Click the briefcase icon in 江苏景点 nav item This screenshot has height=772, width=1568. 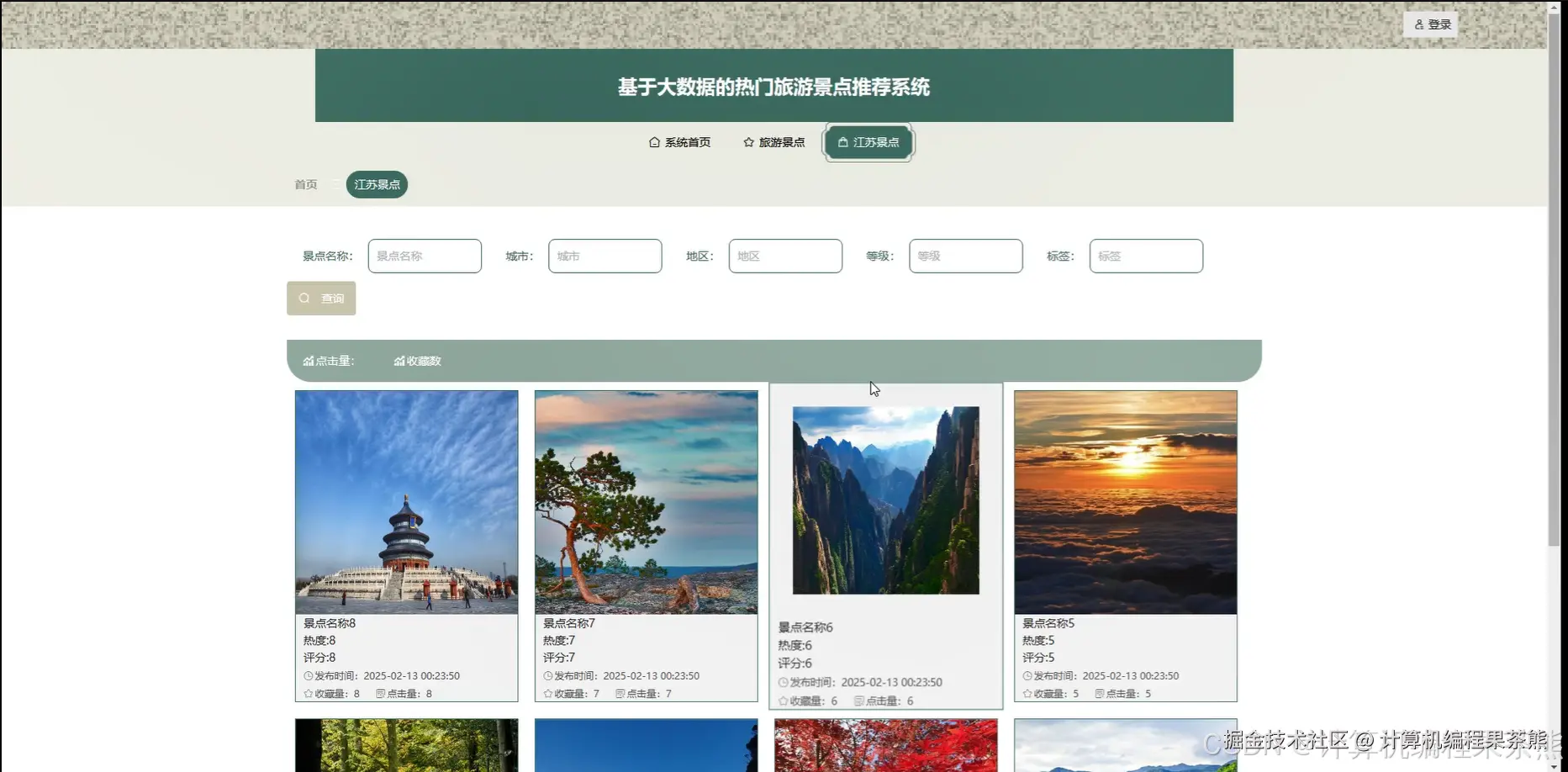point(843,142)
